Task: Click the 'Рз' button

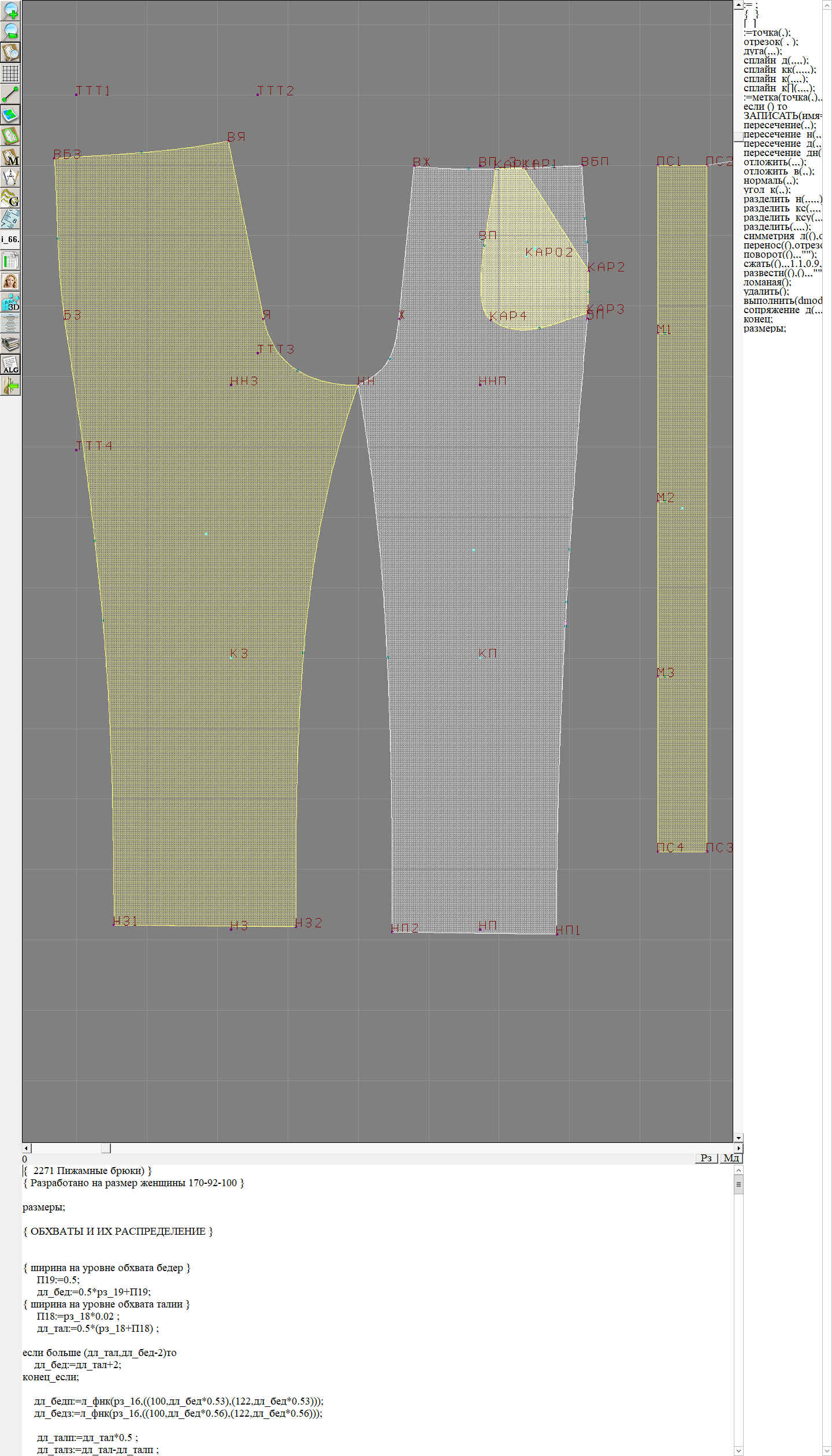Action: [x=706, y=1158]
